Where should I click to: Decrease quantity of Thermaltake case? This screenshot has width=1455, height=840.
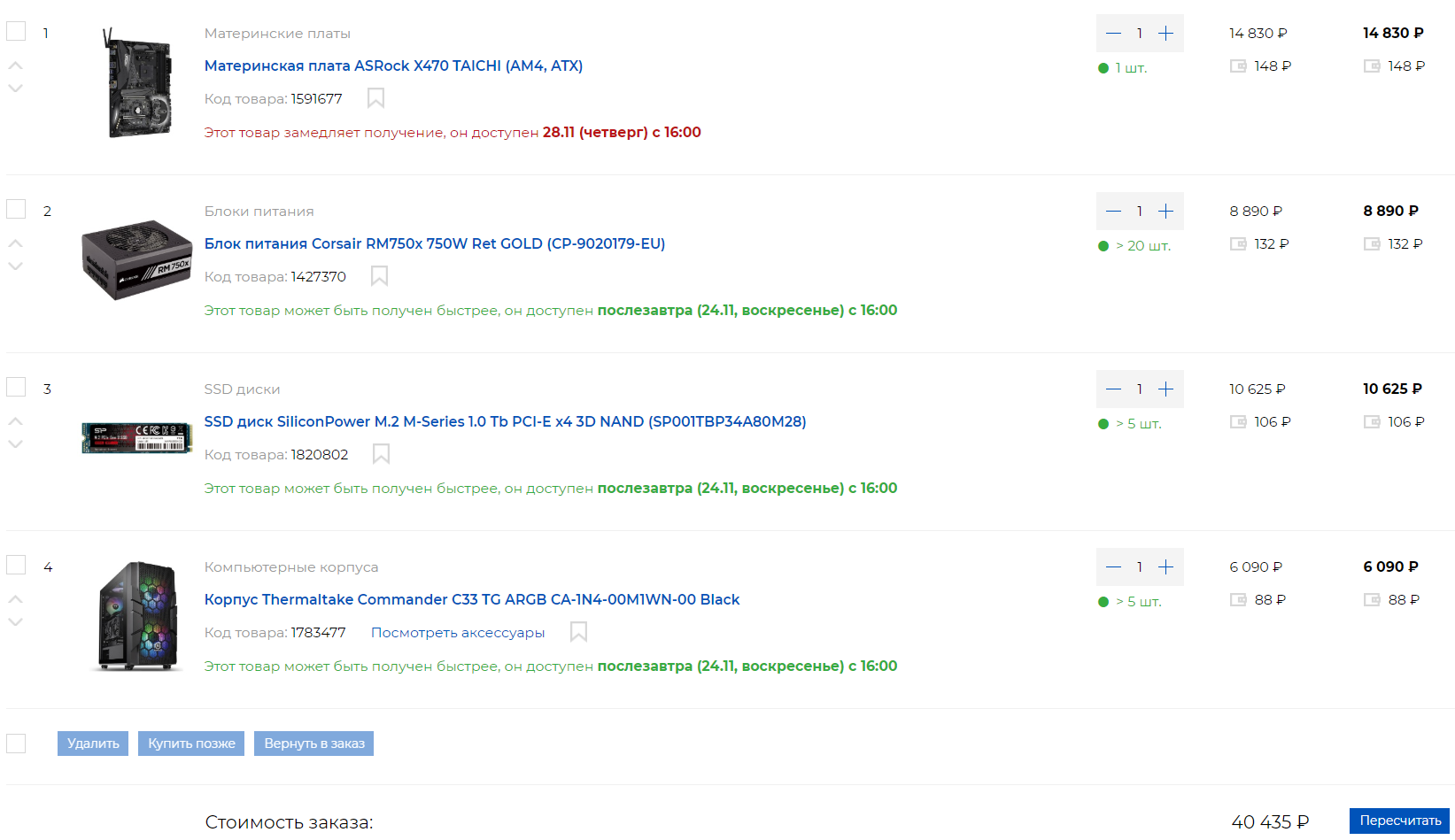coord(1113,567)
